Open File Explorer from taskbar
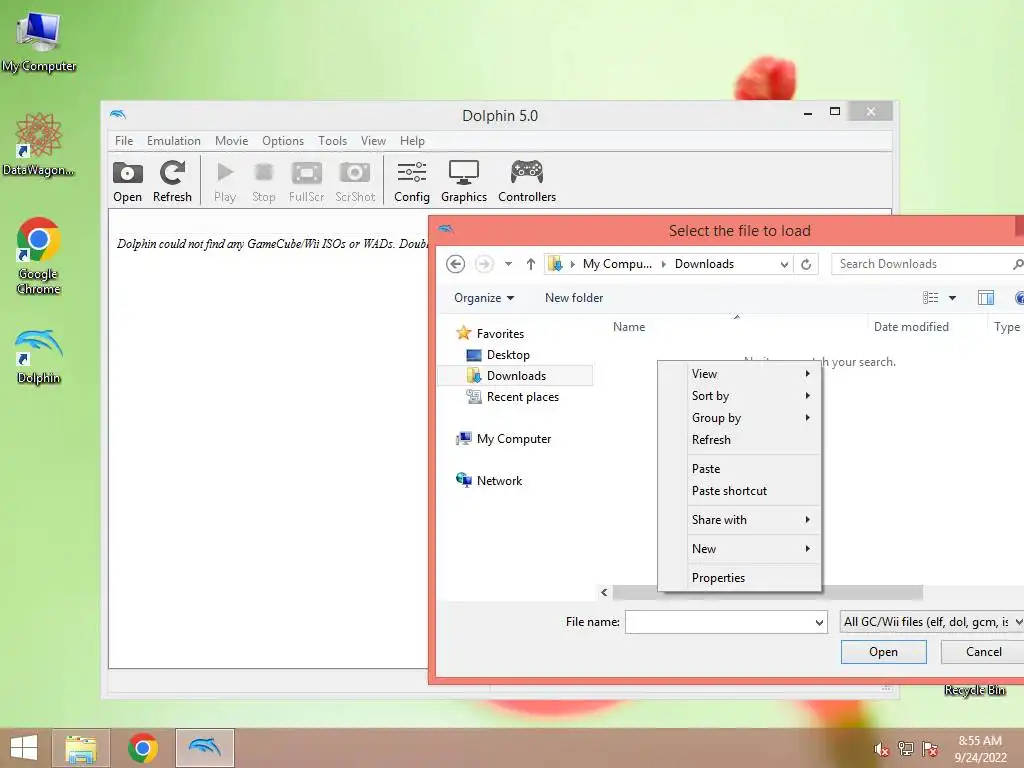The width and height of the screenshot is (1024, 768). pyautogui.click(x=81, y=748)
